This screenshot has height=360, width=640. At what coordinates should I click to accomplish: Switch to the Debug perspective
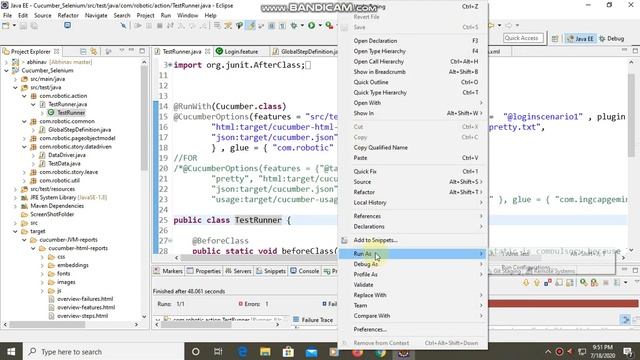[x=611, y=38]
